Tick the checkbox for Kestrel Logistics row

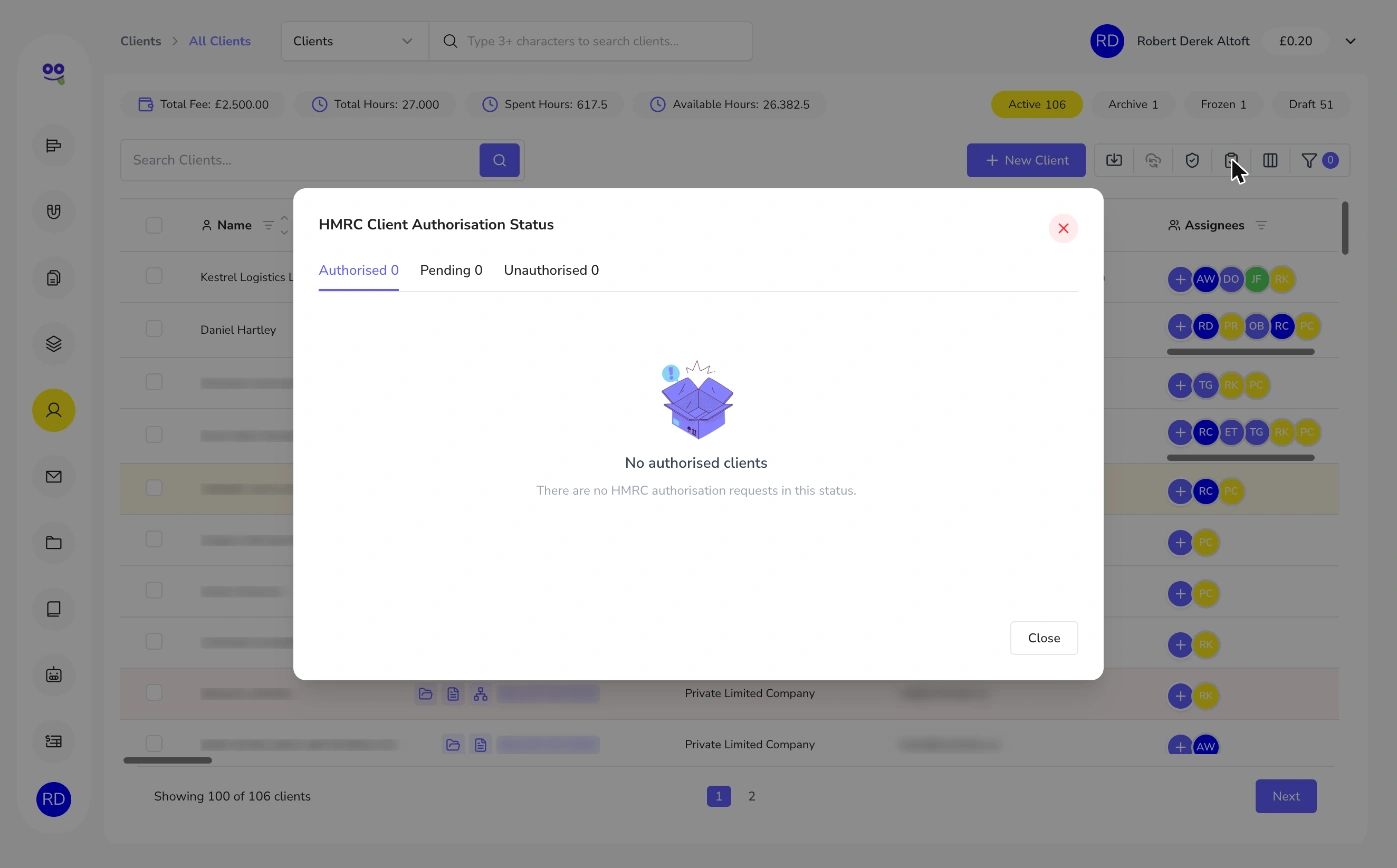[154, 276]
